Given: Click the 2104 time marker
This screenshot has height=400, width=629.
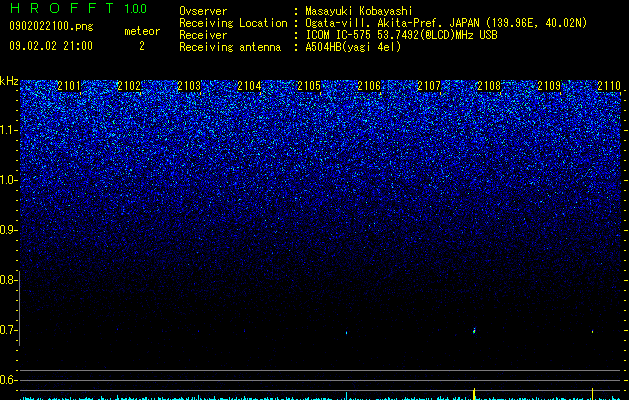Looking at the screenshot, I should click(x=249, y=86).
